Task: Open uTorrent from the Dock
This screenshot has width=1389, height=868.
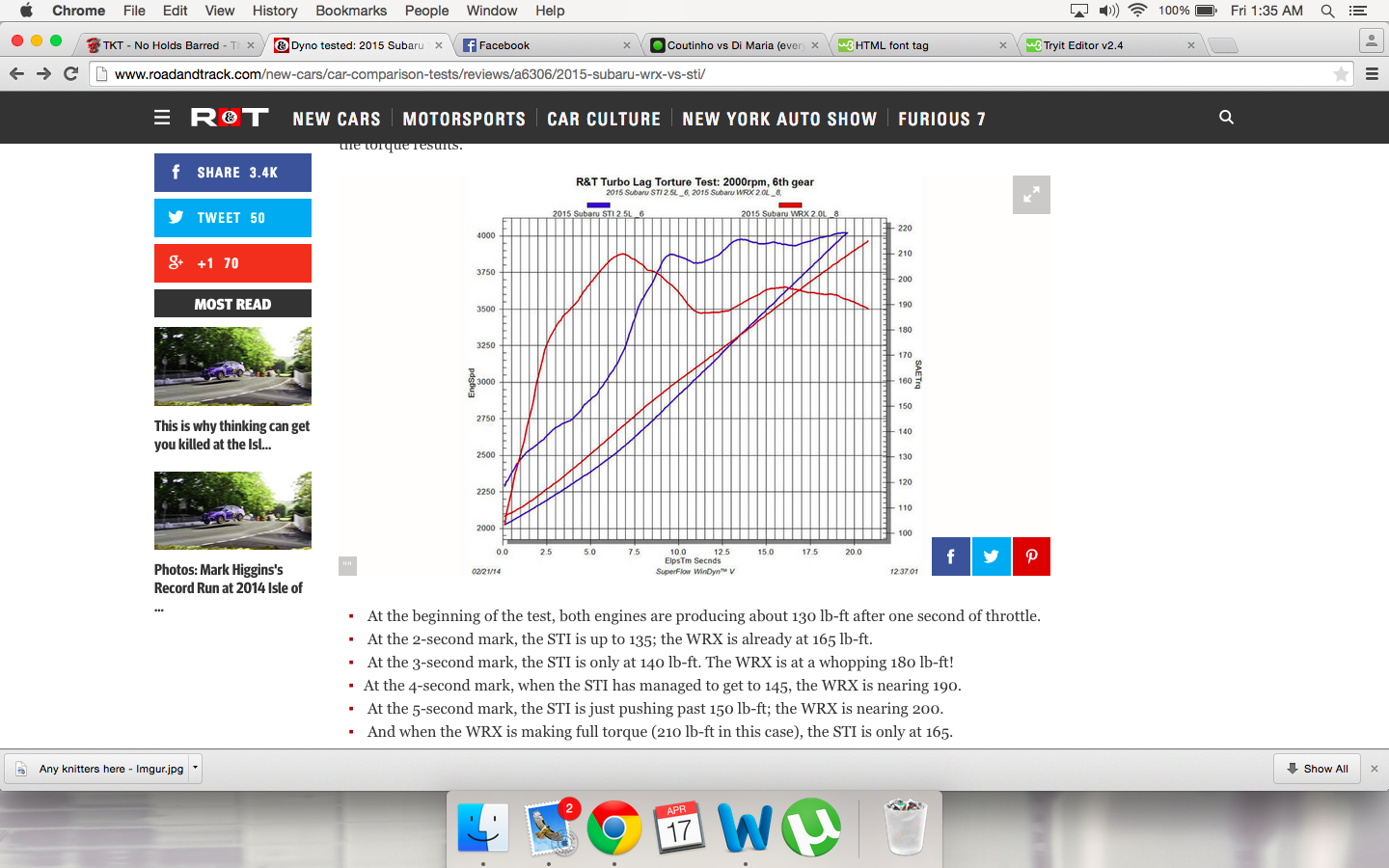Action: tap(810, 827)
